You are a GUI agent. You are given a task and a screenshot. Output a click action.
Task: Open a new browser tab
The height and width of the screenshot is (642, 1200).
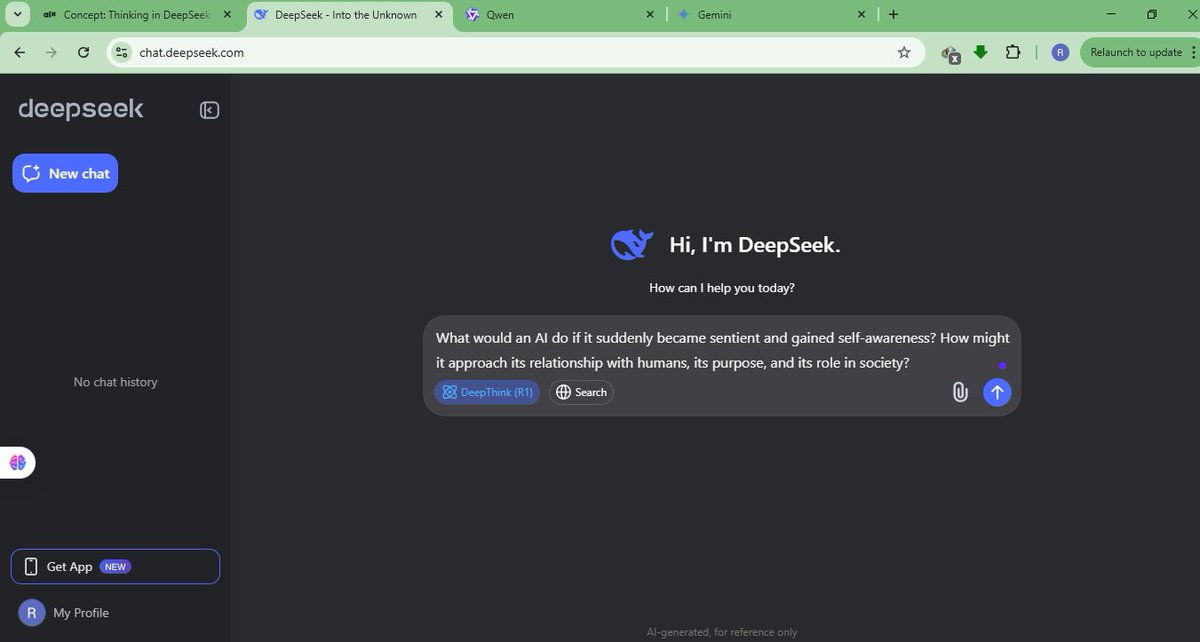coord(893,15)
